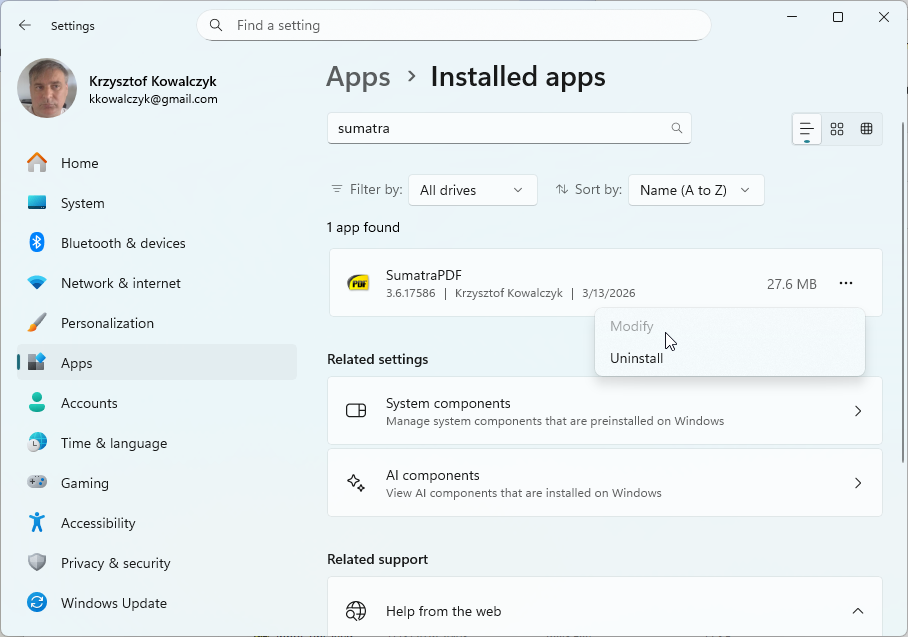
Task: Click the Help from the web globe icon
Action: point(356,610)
